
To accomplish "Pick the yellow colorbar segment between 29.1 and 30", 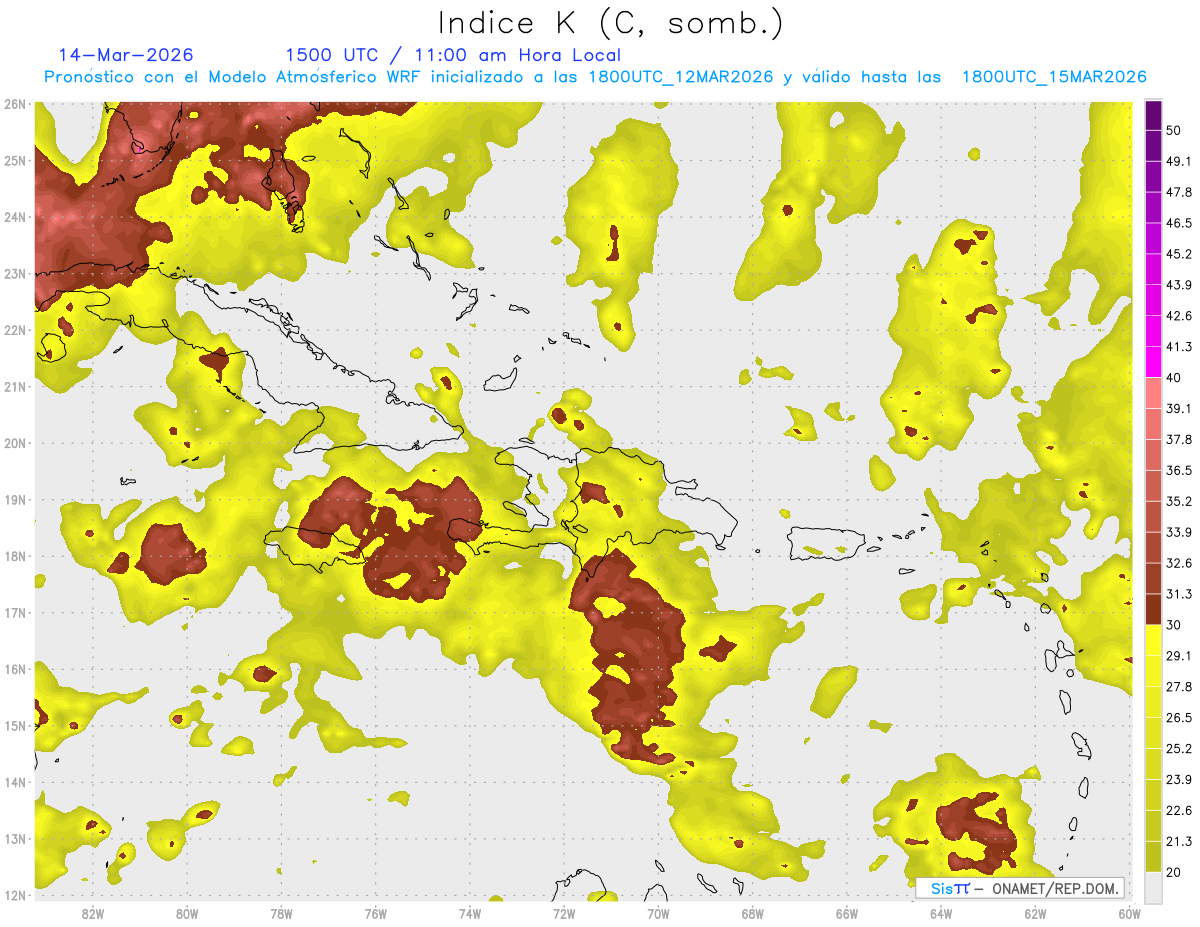I will pyautogui.click(x=1153, y=640).
